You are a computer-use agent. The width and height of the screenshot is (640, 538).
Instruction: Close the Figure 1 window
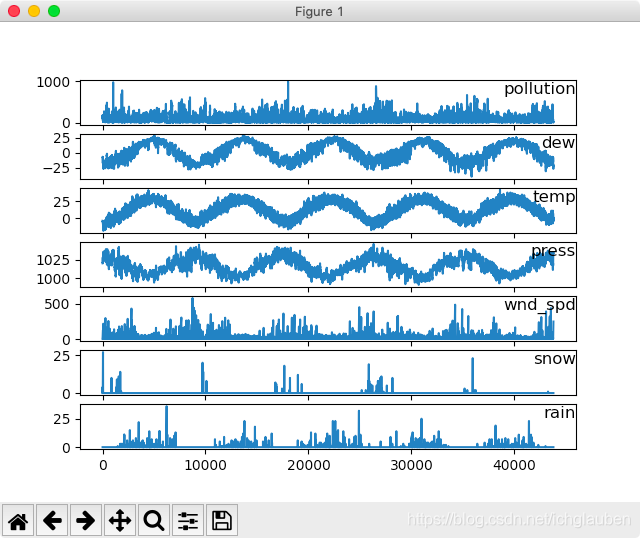pos(14,11)
